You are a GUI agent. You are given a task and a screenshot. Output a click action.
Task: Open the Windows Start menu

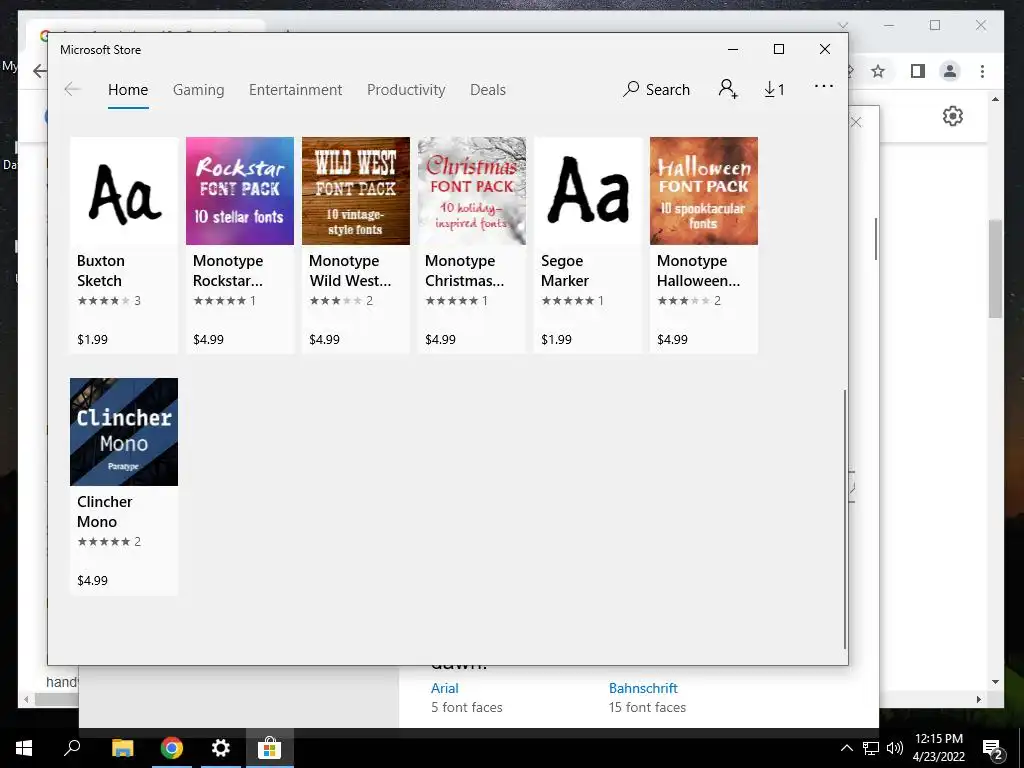coord(24,748)
